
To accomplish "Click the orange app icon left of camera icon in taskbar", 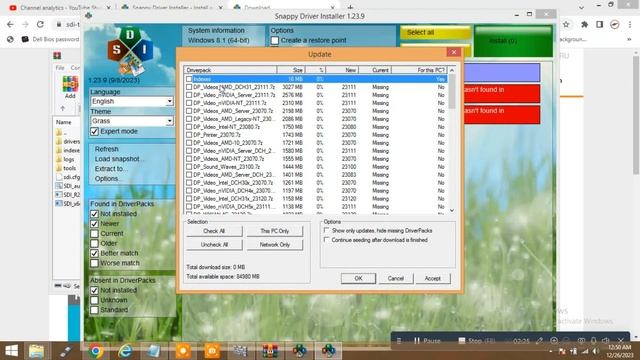I will (183, 351).
